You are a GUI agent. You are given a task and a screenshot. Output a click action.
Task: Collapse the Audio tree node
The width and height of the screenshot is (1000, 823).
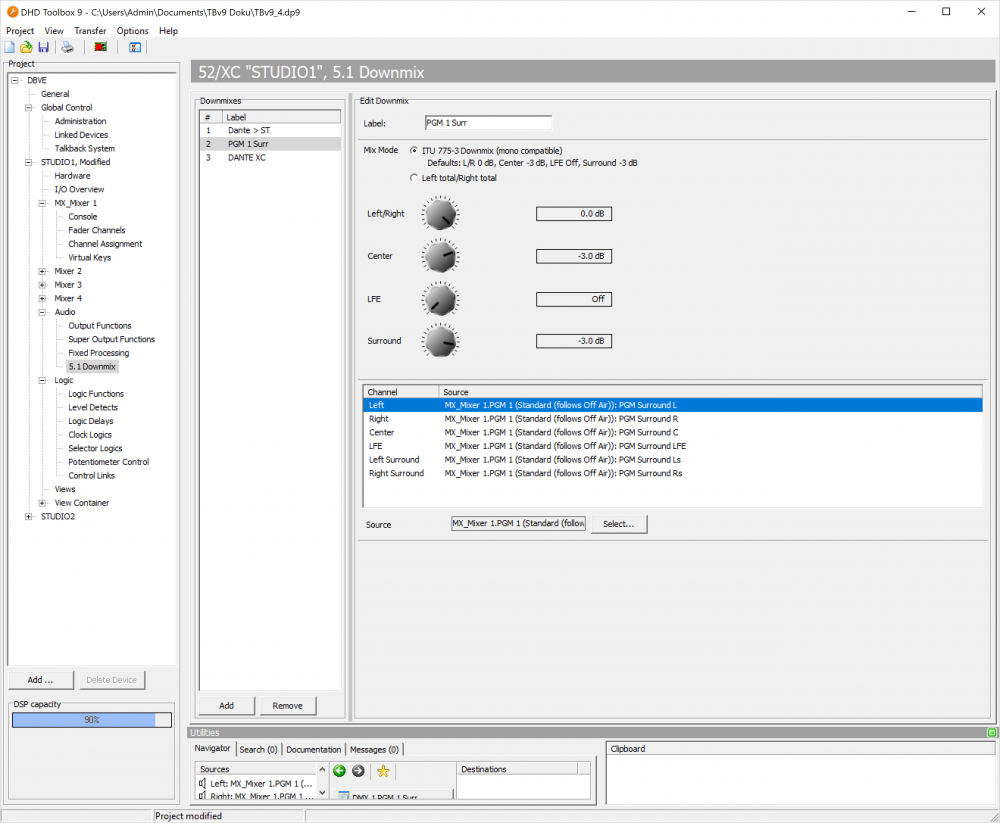pos(43,312)
